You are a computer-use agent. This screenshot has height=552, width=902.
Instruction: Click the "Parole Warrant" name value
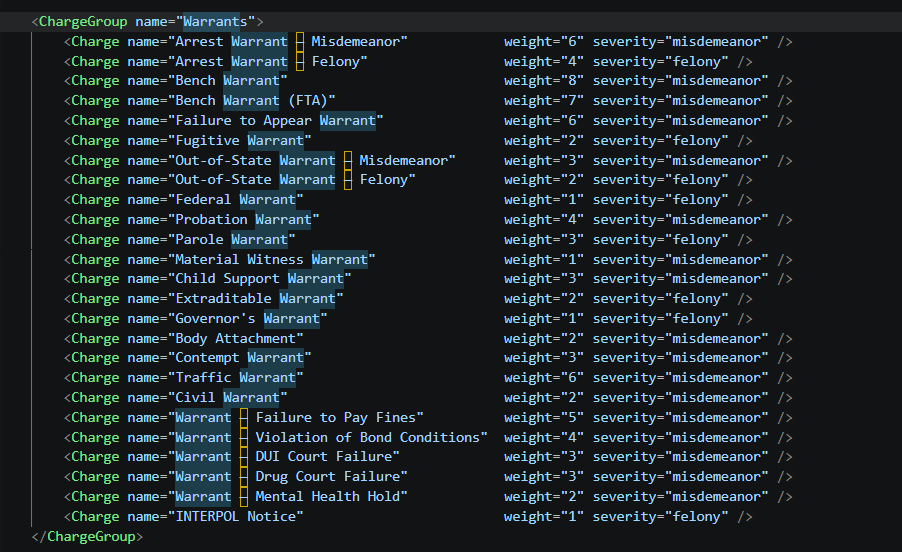[x=231, y=240]
